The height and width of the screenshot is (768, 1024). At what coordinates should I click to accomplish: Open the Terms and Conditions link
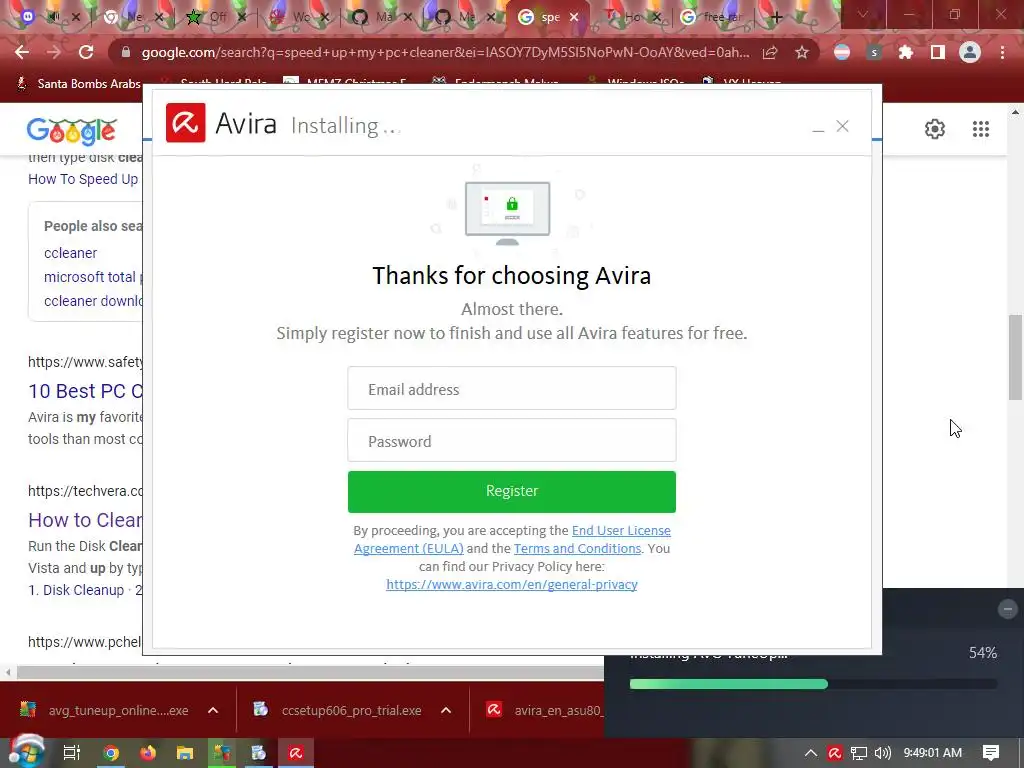tap(577, 549)
